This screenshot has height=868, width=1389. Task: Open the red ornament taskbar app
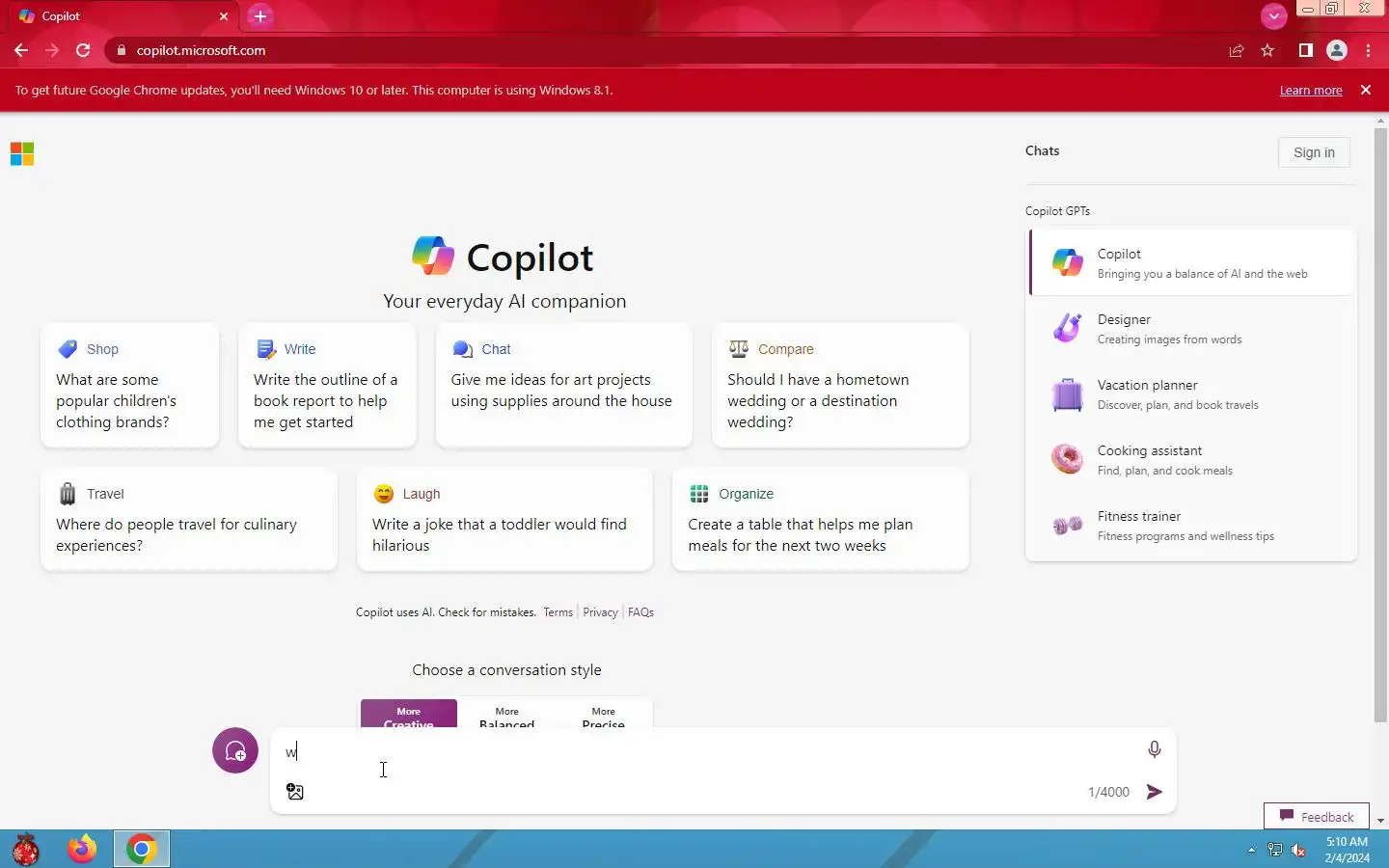tap(26, 849)
